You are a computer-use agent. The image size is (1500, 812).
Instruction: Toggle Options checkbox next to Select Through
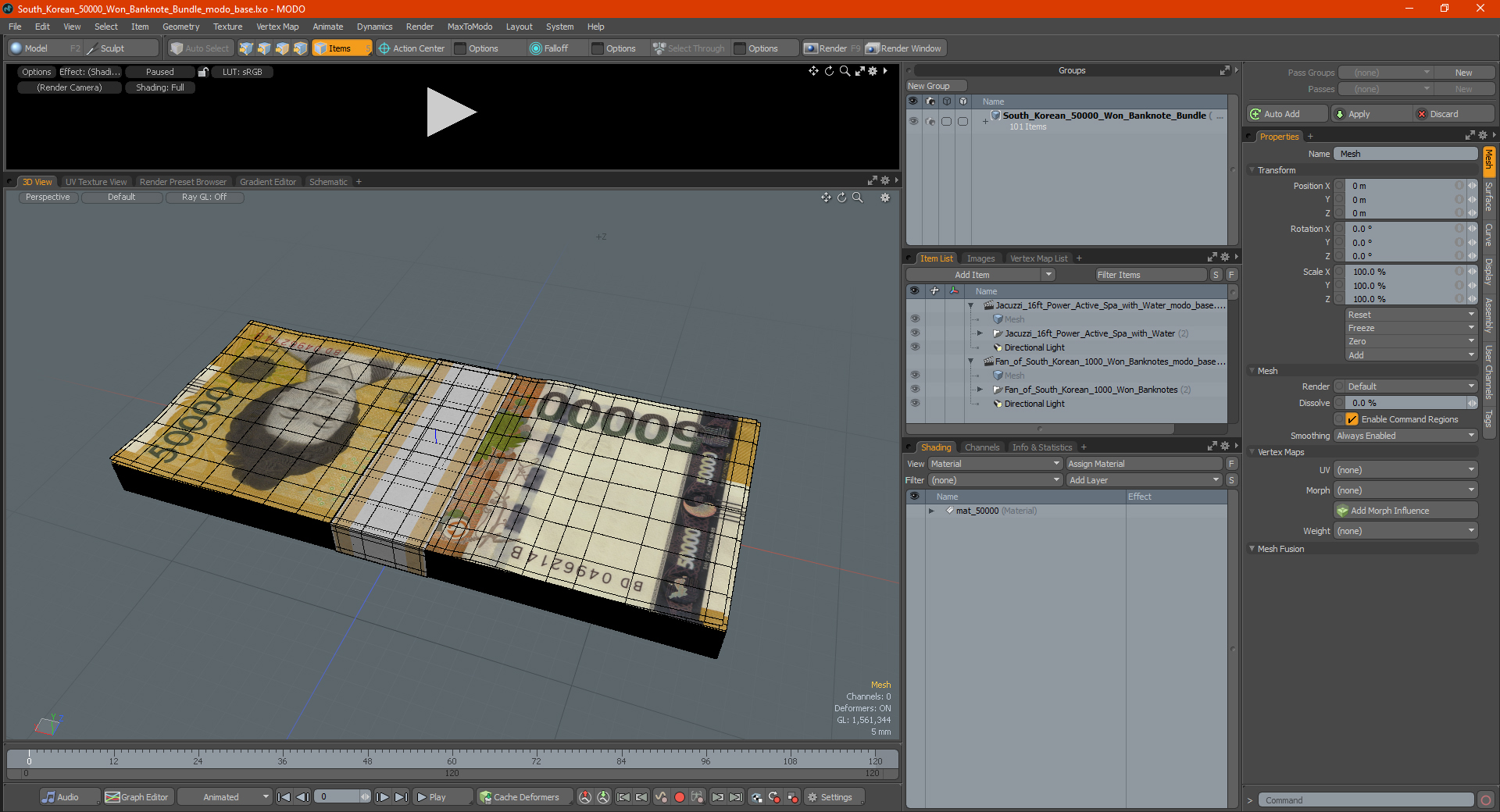click(x=740, y=48)
